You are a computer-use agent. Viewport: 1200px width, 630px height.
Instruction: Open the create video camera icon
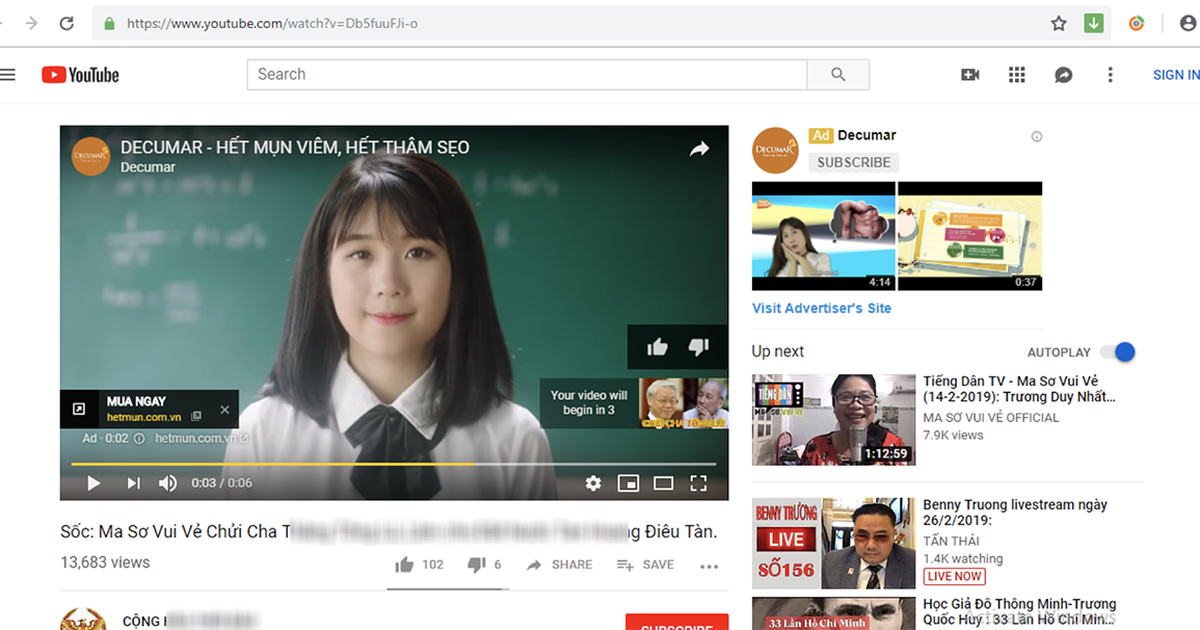point(970,75)
